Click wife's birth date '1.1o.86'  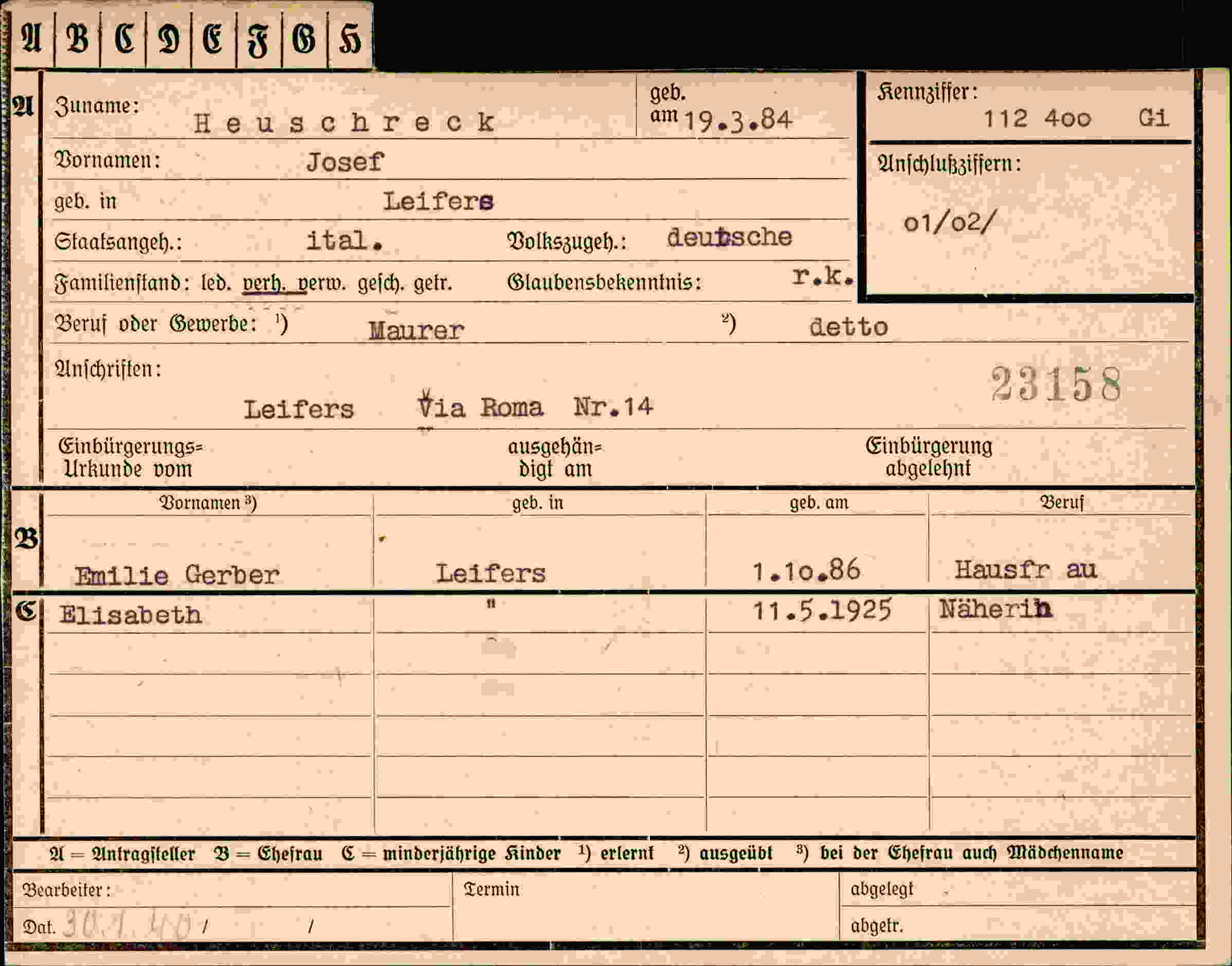806,570
